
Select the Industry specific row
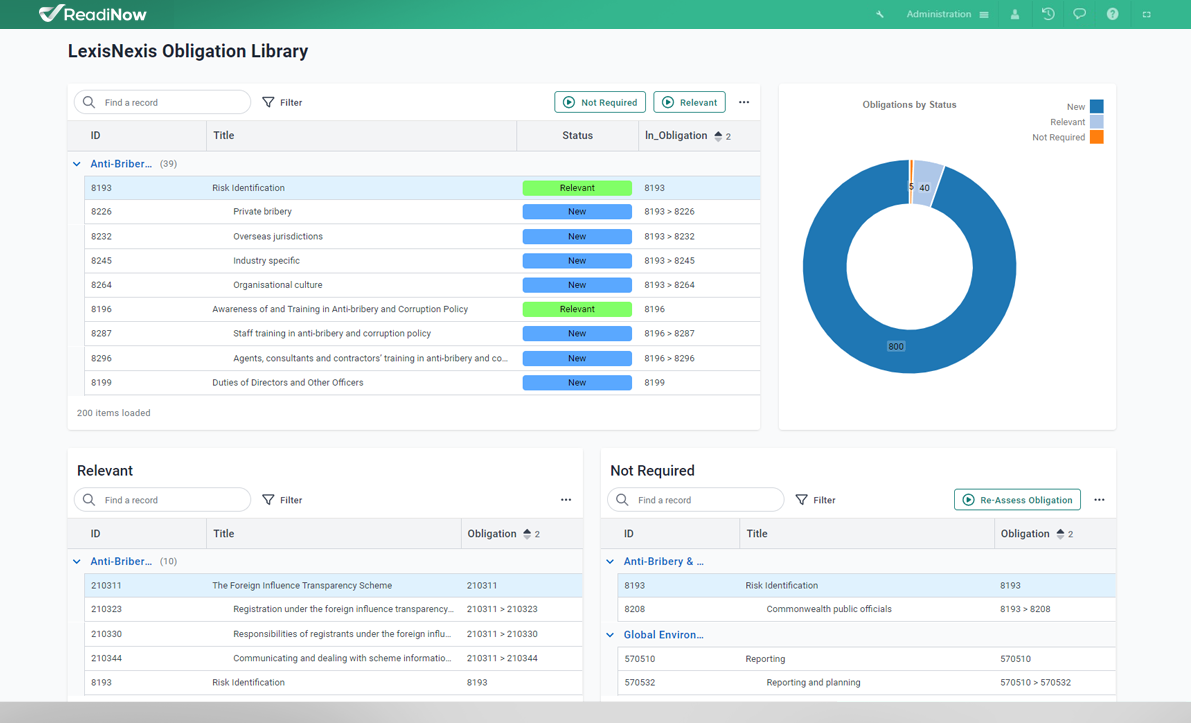click(x=422, y=260)
